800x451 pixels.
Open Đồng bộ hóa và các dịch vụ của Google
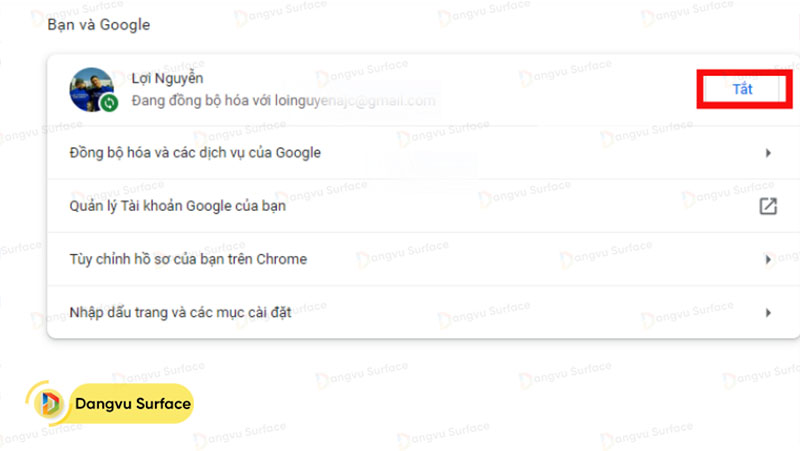pyautogui.click(x=195, y=153)
